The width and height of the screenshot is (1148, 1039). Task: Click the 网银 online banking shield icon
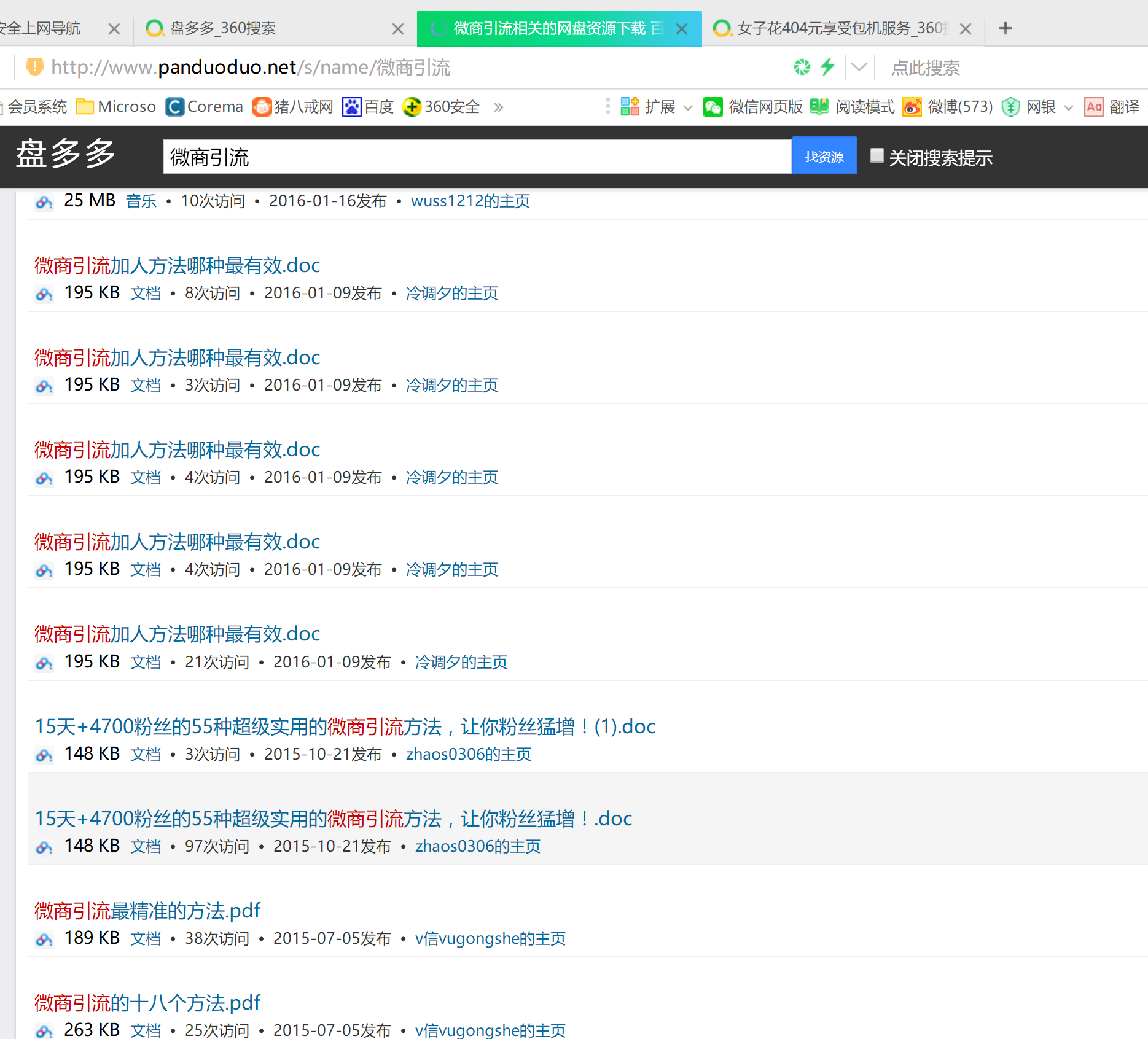[1011, 107]
